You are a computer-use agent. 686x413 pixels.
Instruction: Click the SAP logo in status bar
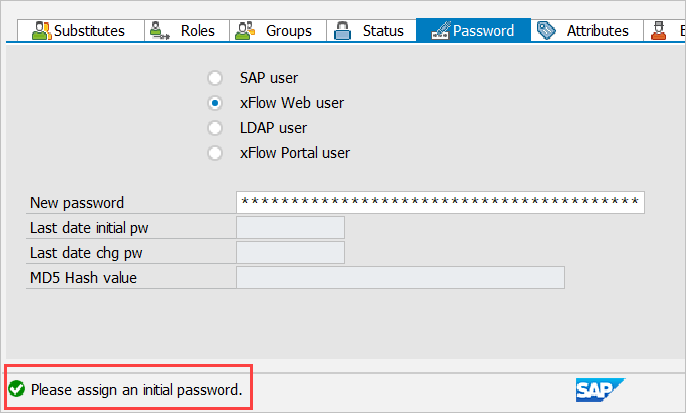coord(599,389)
